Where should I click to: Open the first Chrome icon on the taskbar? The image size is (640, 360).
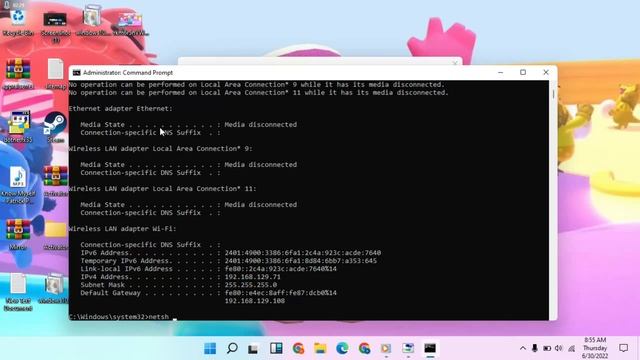[298, 348]
